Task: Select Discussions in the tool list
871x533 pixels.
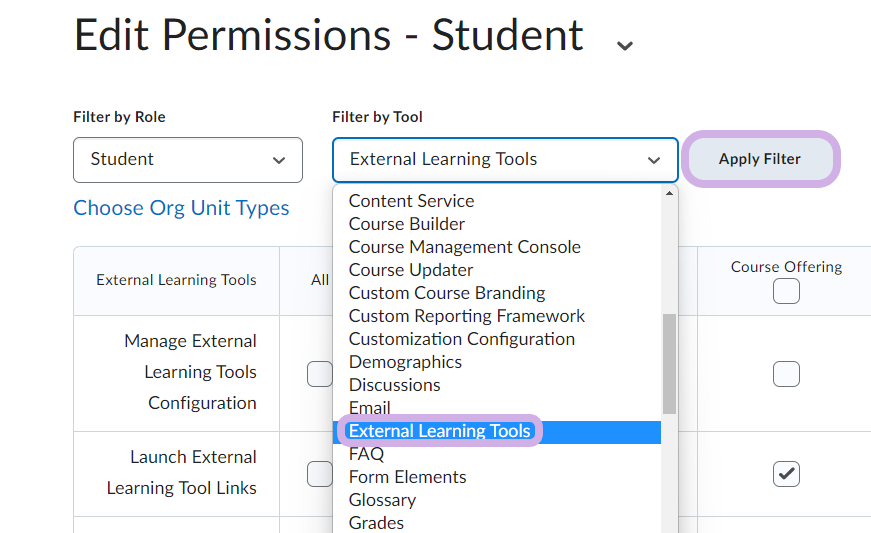Action: 394,385
